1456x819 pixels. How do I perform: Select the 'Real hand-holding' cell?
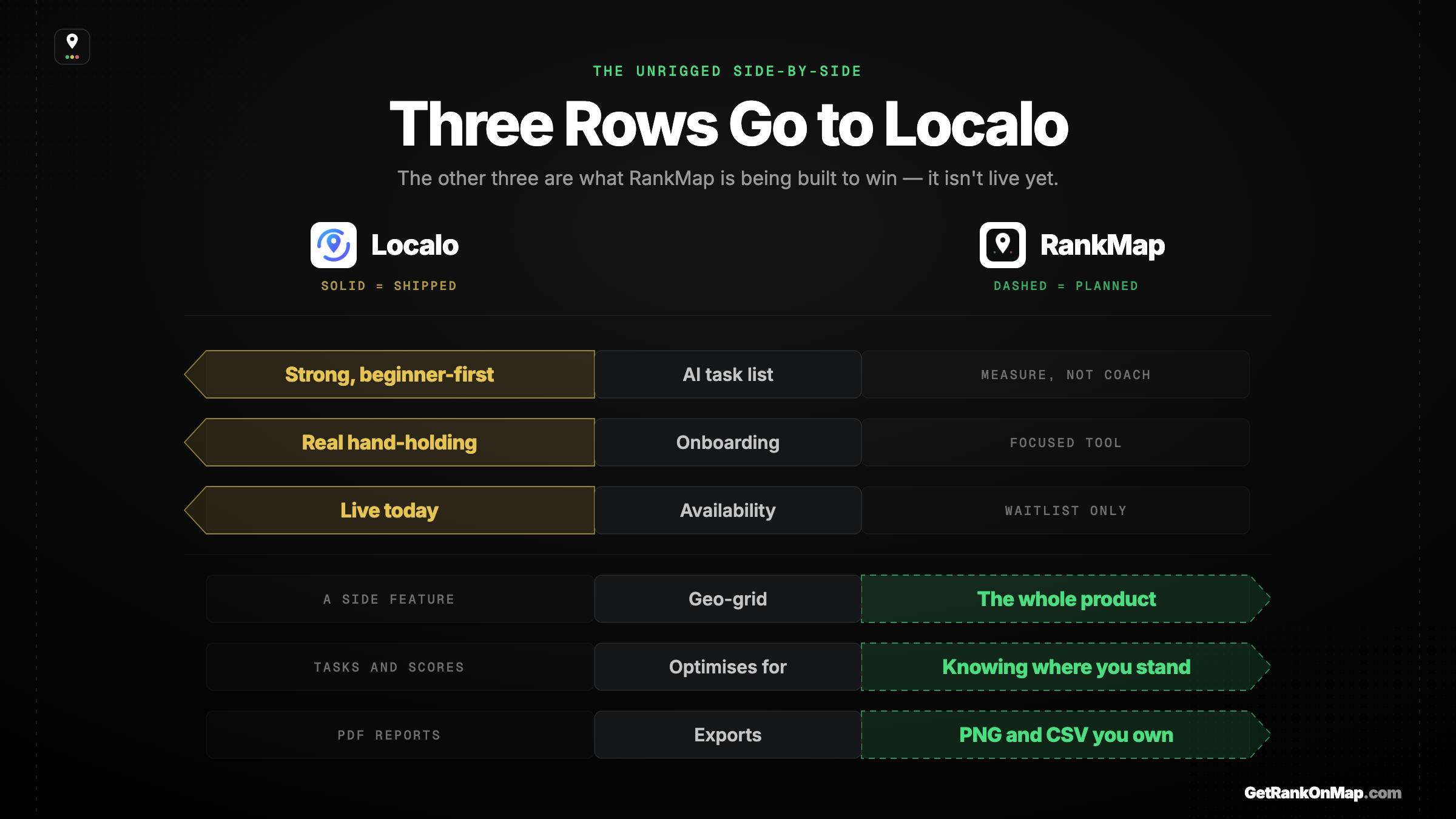click(x=389, y=442)
